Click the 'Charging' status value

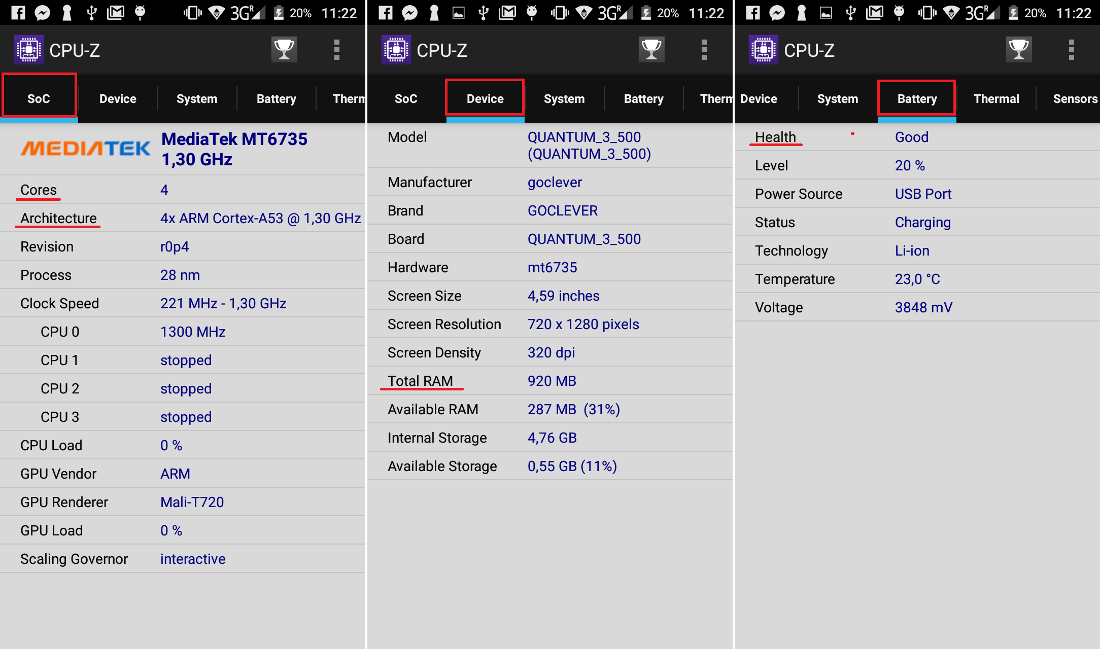[923, 222]
